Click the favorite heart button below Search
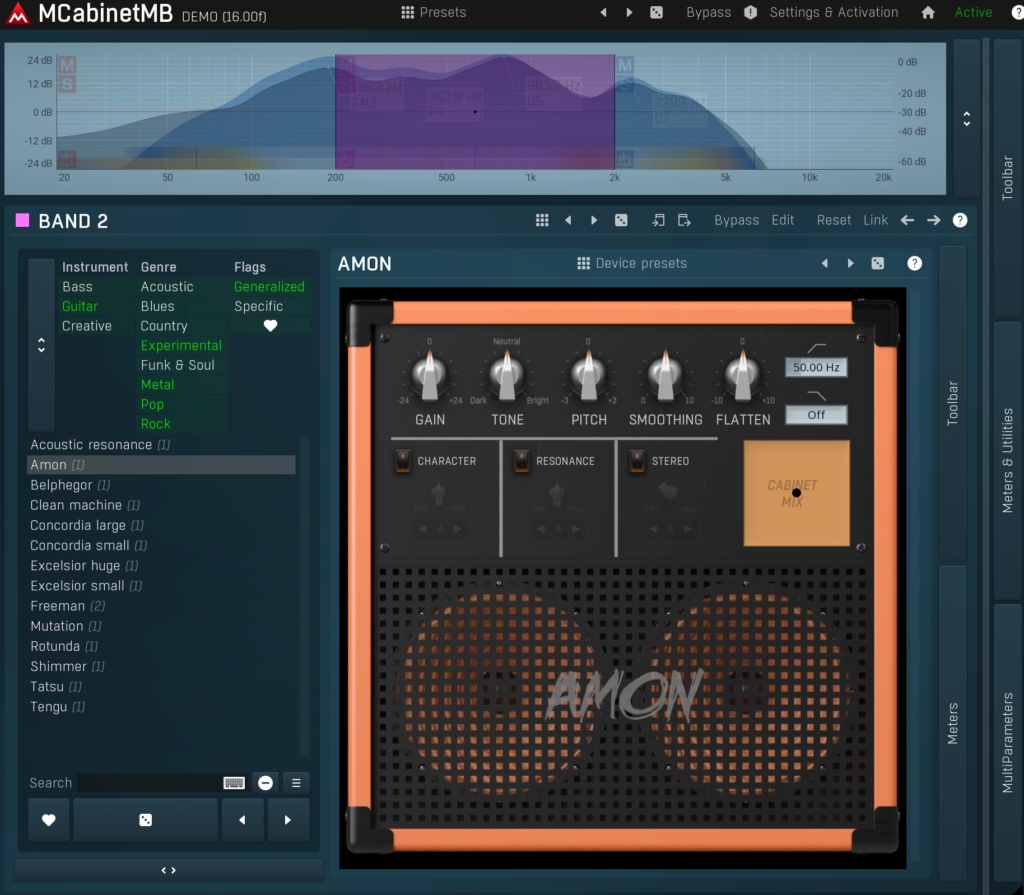 (x=48, y=820)
